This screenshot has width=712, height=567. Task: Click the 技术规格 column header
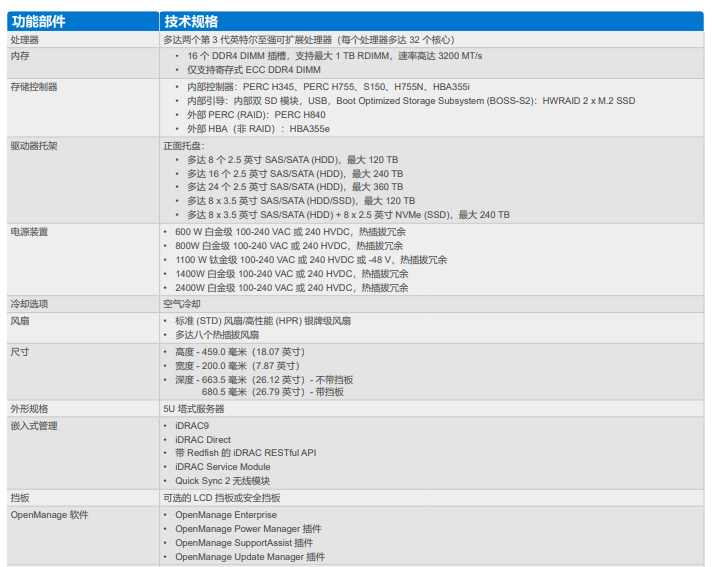coord(191,22)
